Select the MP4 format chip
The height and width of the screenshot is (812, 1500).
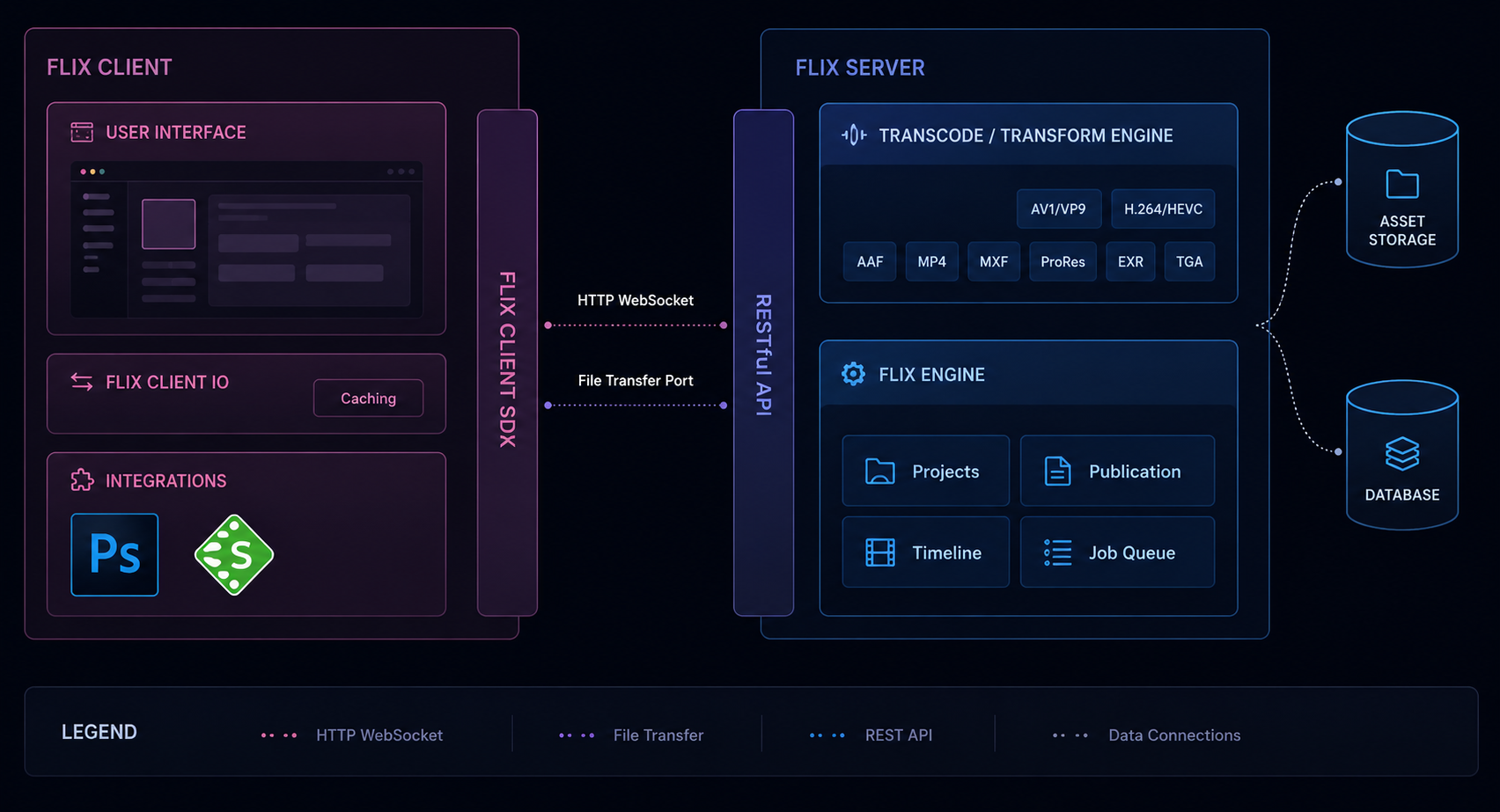(931, 262)
